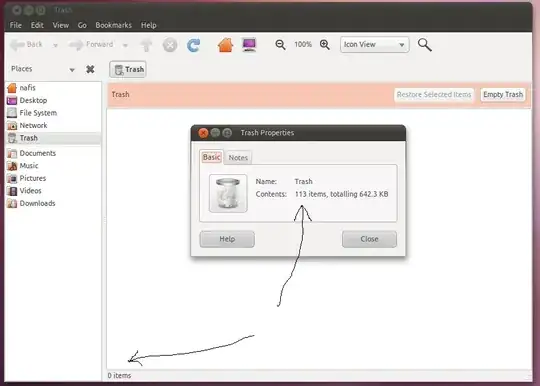540x386 pixels.
Task: Select Trash in Places sidebar
Action: (54, 138)
